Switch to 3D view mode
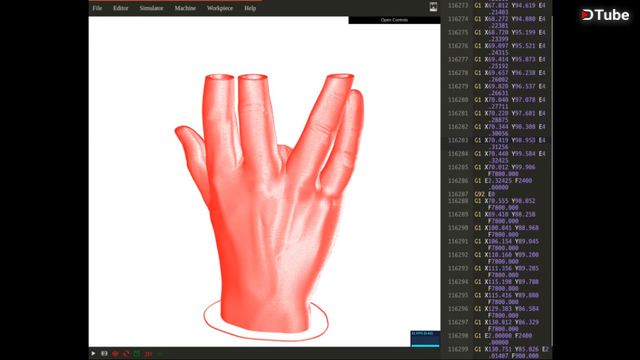 [160, 354]
